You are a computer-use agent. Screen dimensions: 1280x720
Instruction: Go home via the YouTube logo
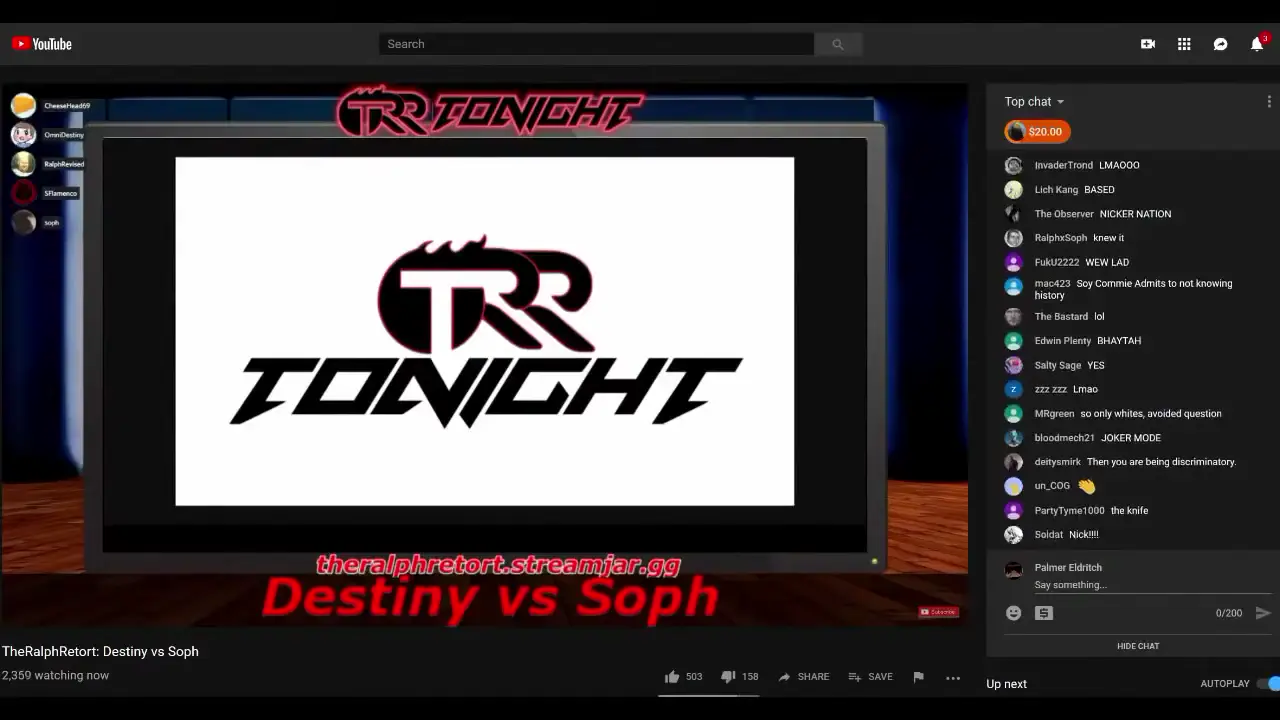[x=41, y=44]
